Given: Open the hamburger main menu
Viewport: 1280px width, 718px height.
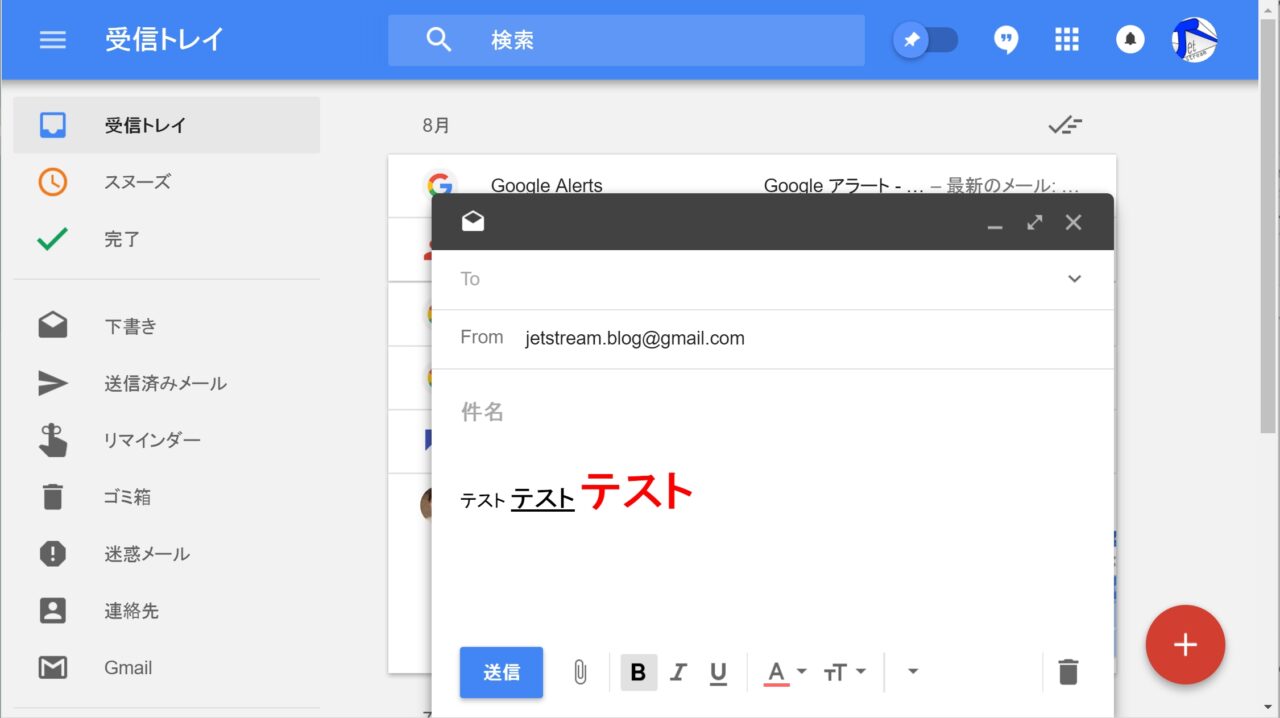Looking at the screenshot, I should coord(52,40).
